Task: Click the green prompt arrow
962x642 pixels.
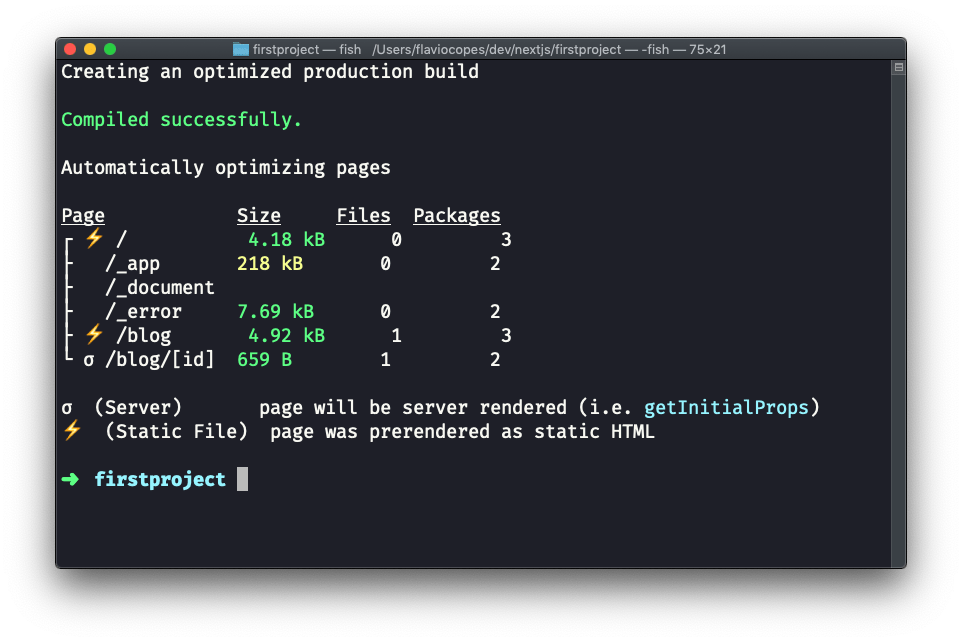Action: point(70,480)
